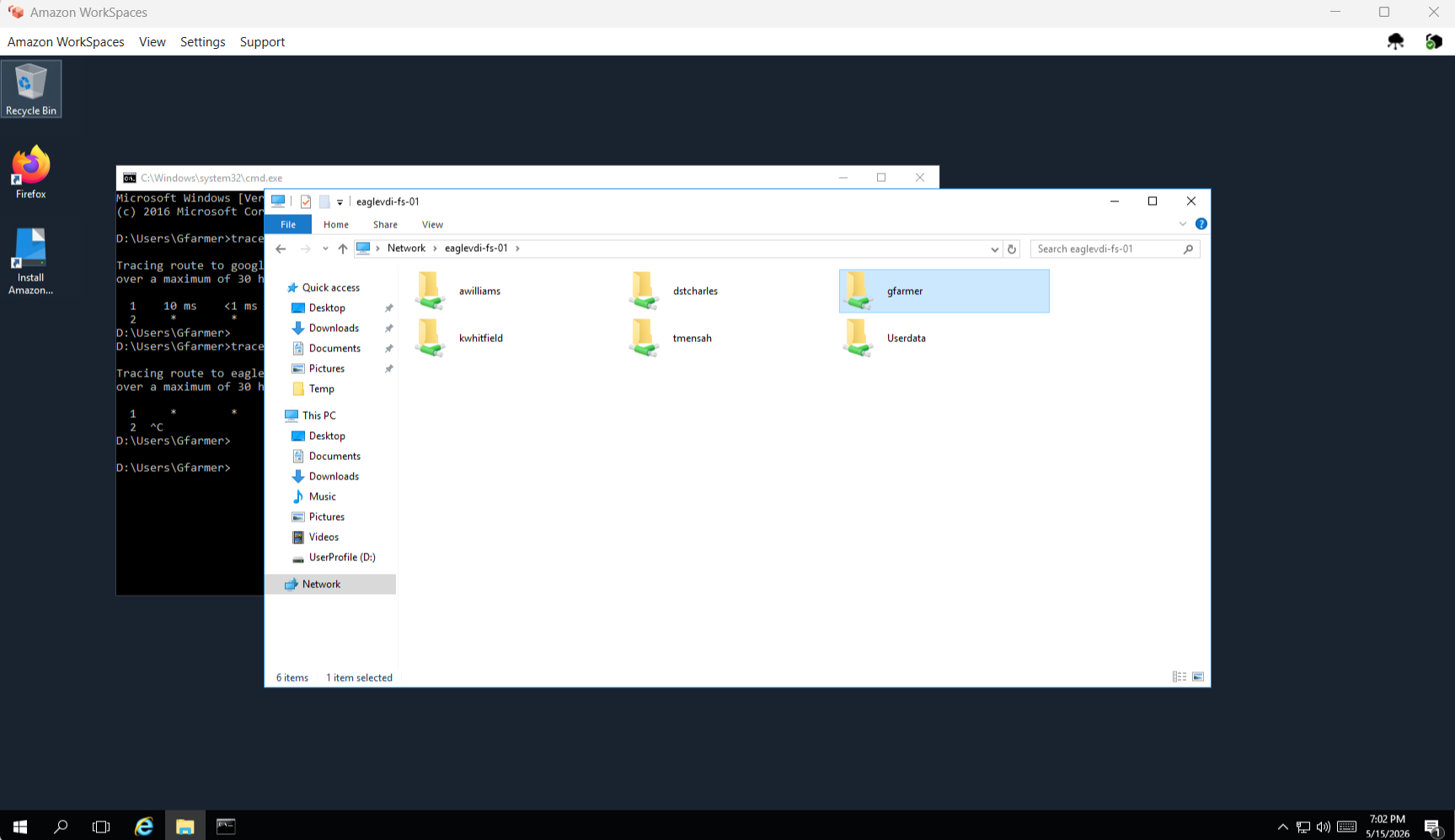Open the address bar history dropdown
The width and height of the screenshot is (1455, 840).
995,249
